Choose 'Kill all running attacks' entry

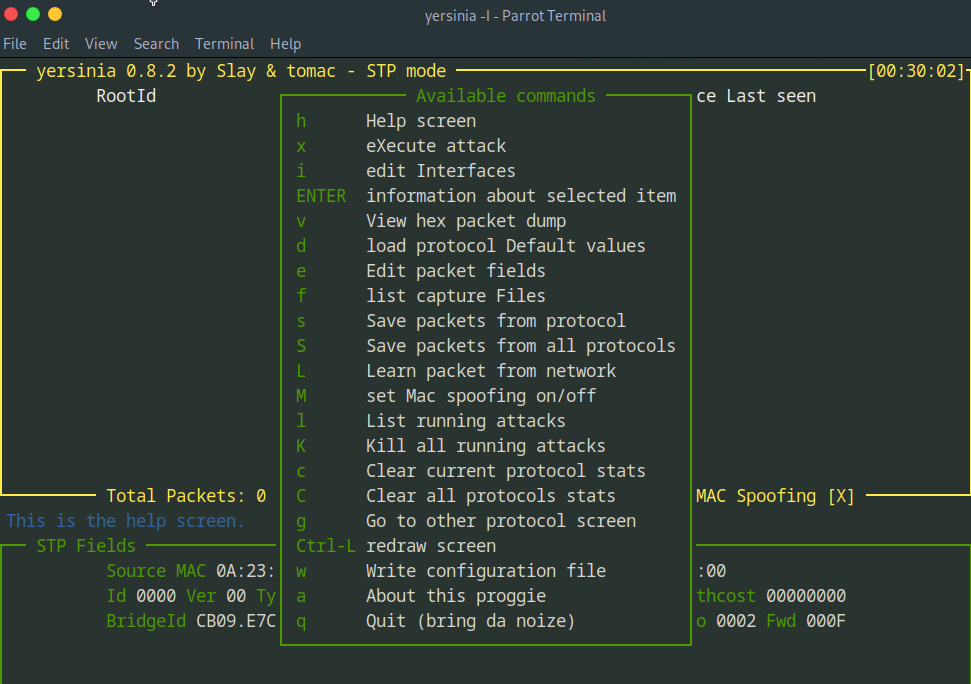pos(485,446)
